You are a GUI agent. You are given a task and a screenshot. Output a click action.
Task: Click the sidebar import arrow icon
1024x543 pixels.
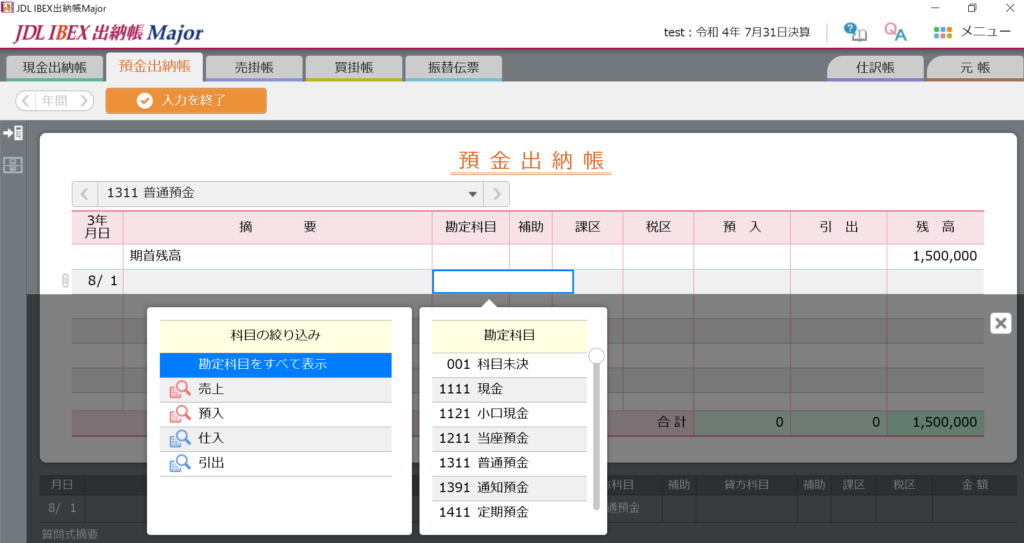point(13,133)
